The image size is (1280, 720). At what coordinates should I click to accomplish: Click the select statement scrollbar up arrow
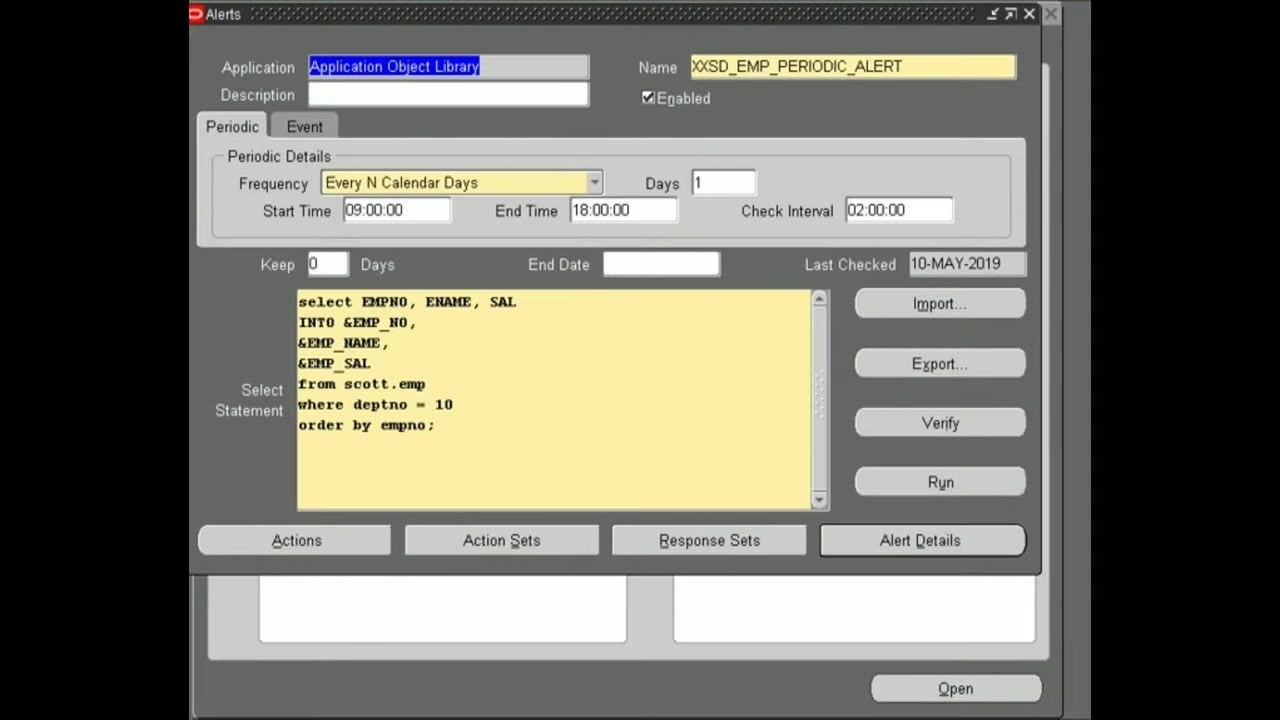point(820,298)
